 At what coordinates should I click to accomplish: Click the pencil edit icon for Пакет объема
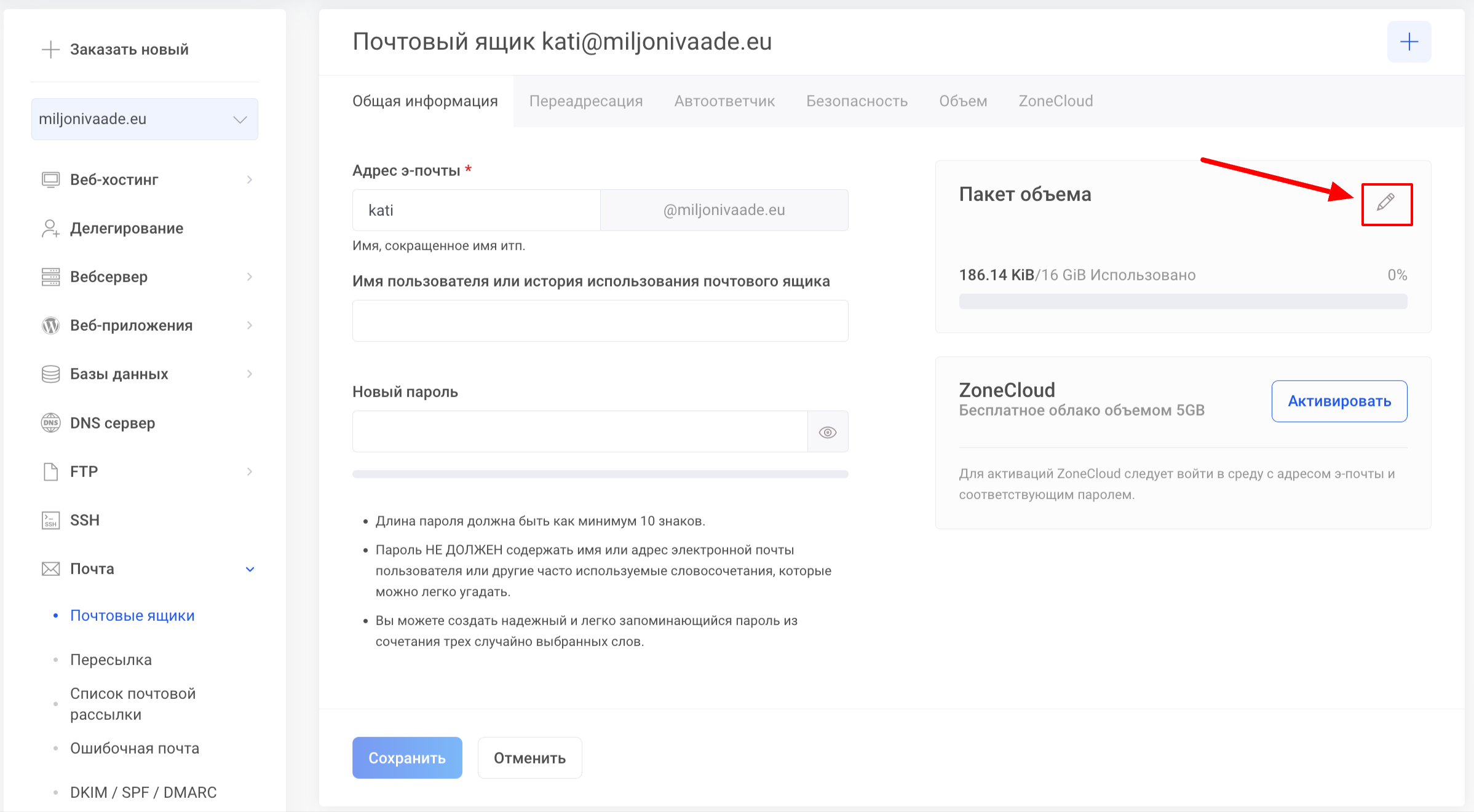[1385, 203]
